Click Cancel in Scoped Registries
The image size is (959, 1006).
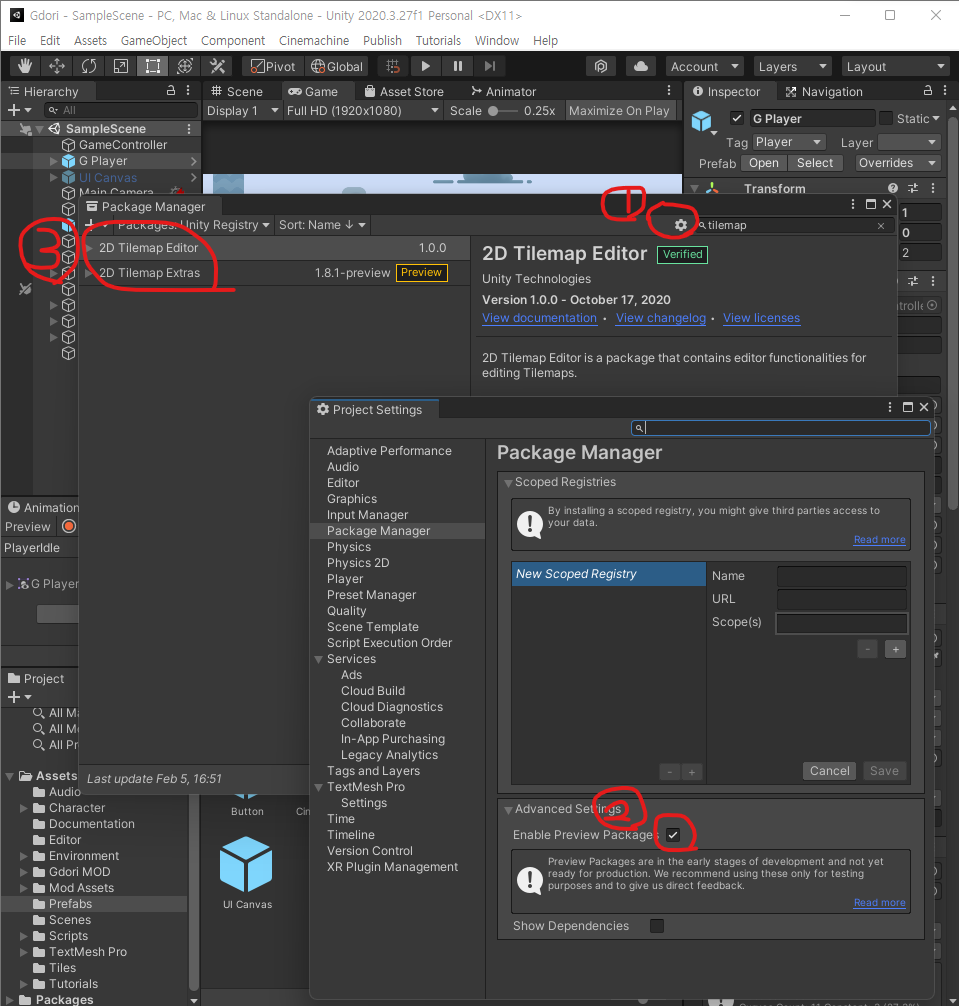[829, 771]
